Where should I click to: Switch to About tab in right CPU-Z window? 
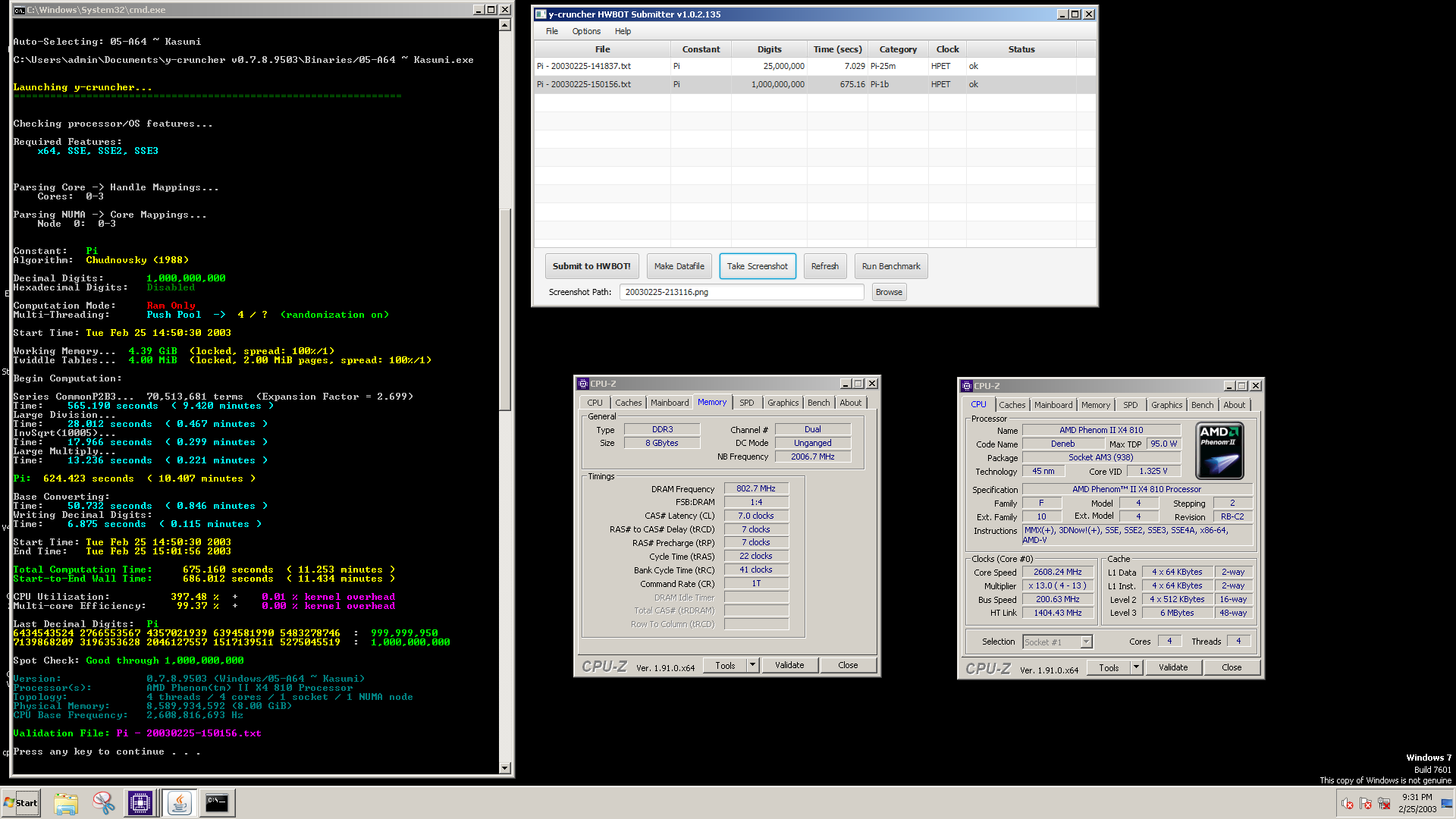point(1235,405)
